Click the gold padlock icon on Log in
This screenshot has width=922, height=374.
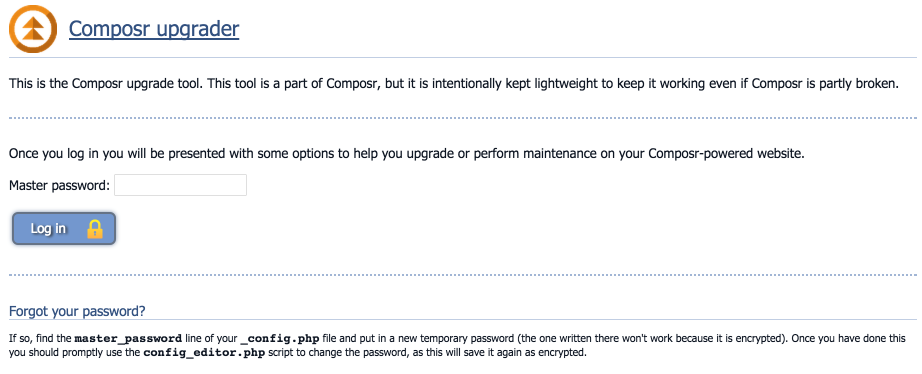(95, 229)
